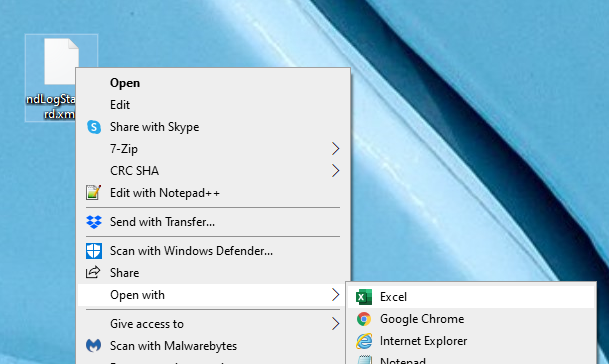609x364 pixels.
Task: Click the Internet Explorer icon
Action: tap(364, 341)
